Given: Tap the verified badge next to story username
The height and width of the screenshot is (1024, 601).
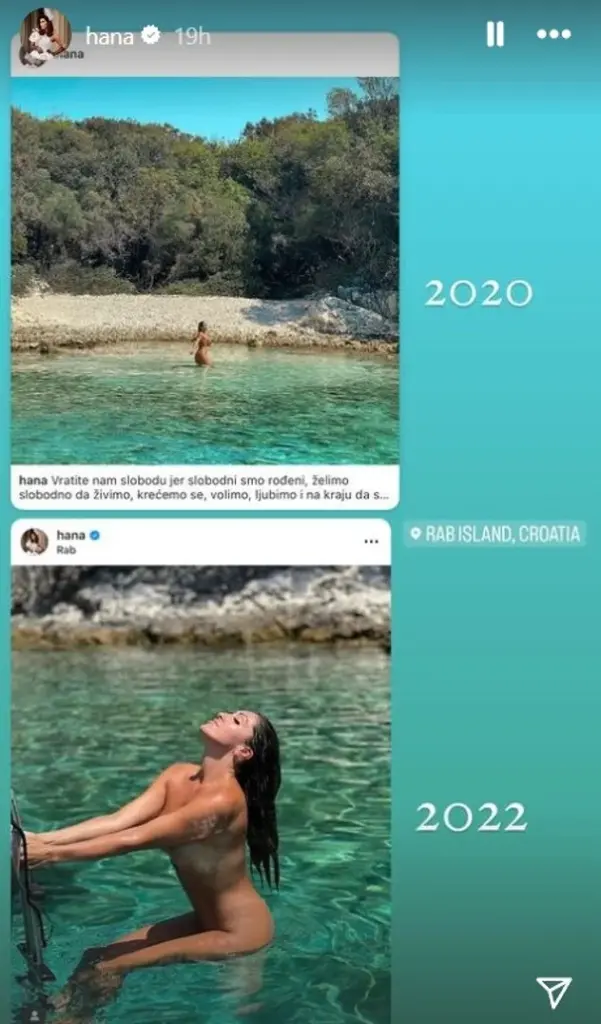Looking at the screenshot, I should coord(151,35).
